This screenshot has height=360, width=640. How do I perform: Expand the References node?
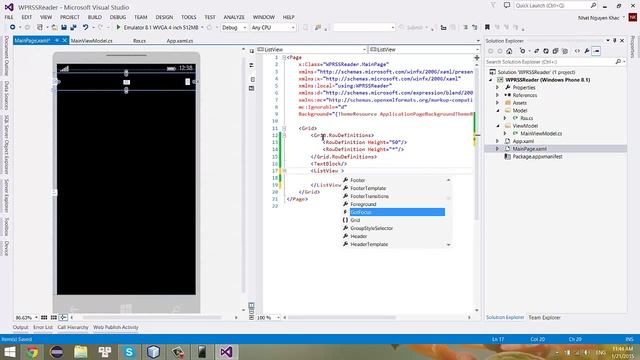pyautogui.click(x=498, y=95)
